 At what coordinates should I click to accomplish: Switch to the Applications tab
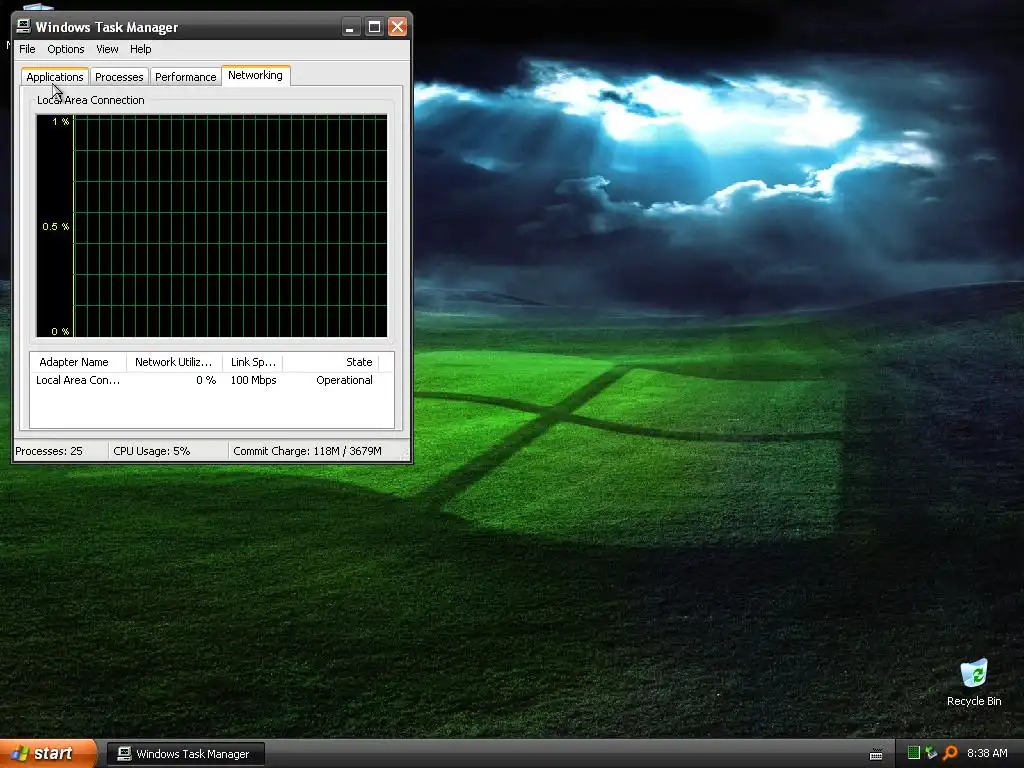point(55,76)
